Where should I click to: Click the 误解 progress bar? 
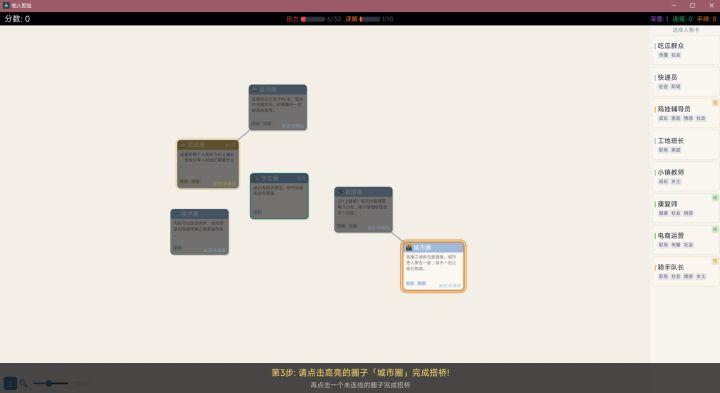point(370,19)
